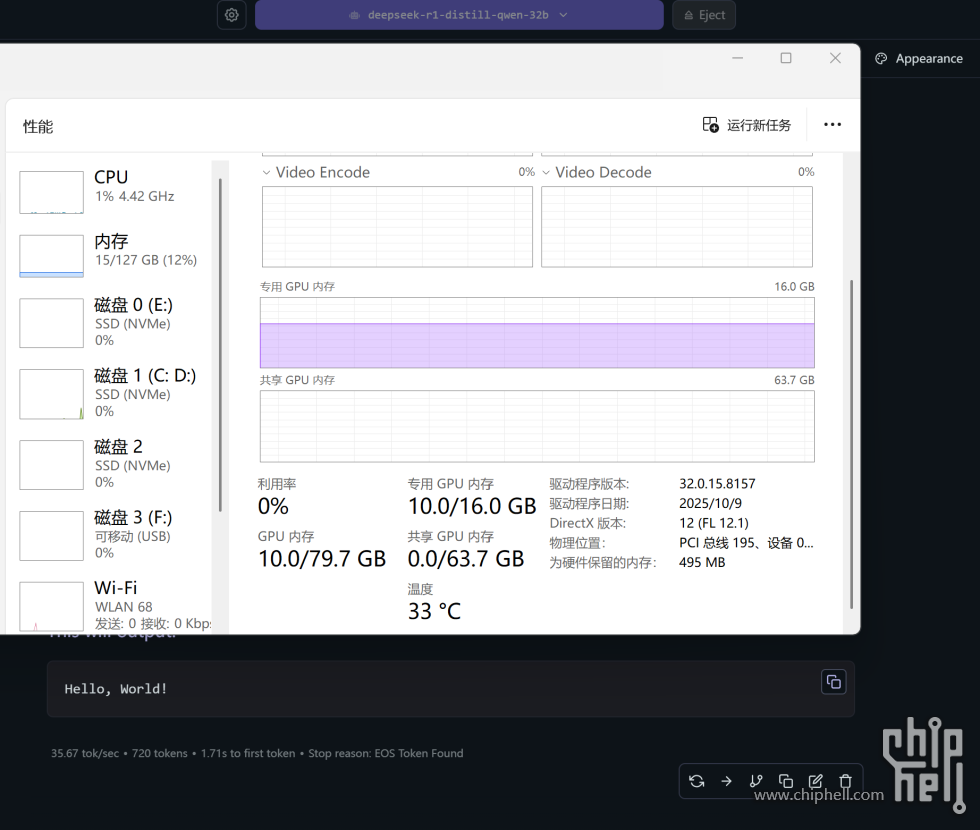980x830 pixels.
Task: Regenerate the model response
Action: tap(697, 781)
